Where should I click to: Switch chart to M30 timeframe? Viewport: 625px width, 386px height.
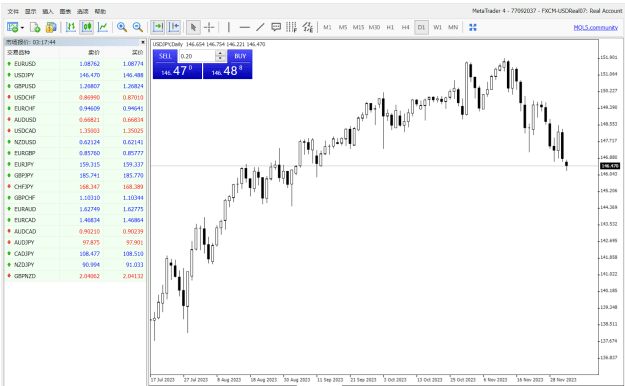[x=374, y=27]
